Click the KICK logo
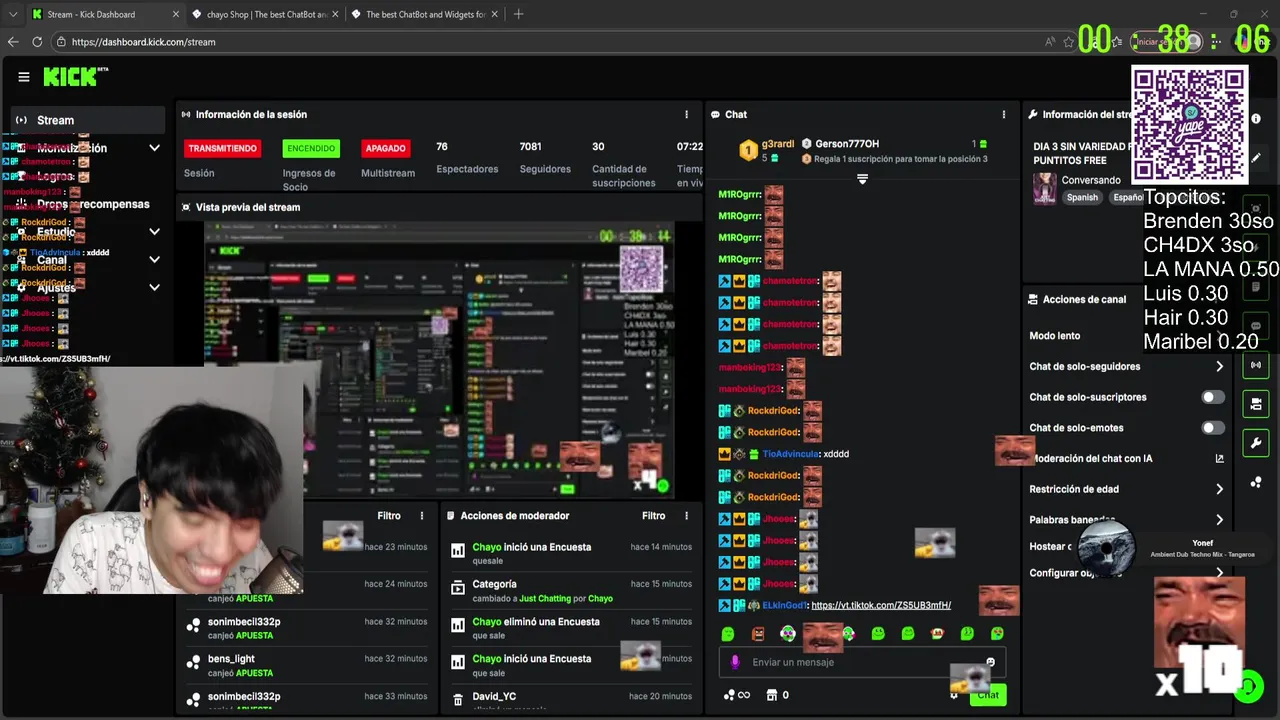The width and height of the screenshot is (1280, 720). coord(71,76)
